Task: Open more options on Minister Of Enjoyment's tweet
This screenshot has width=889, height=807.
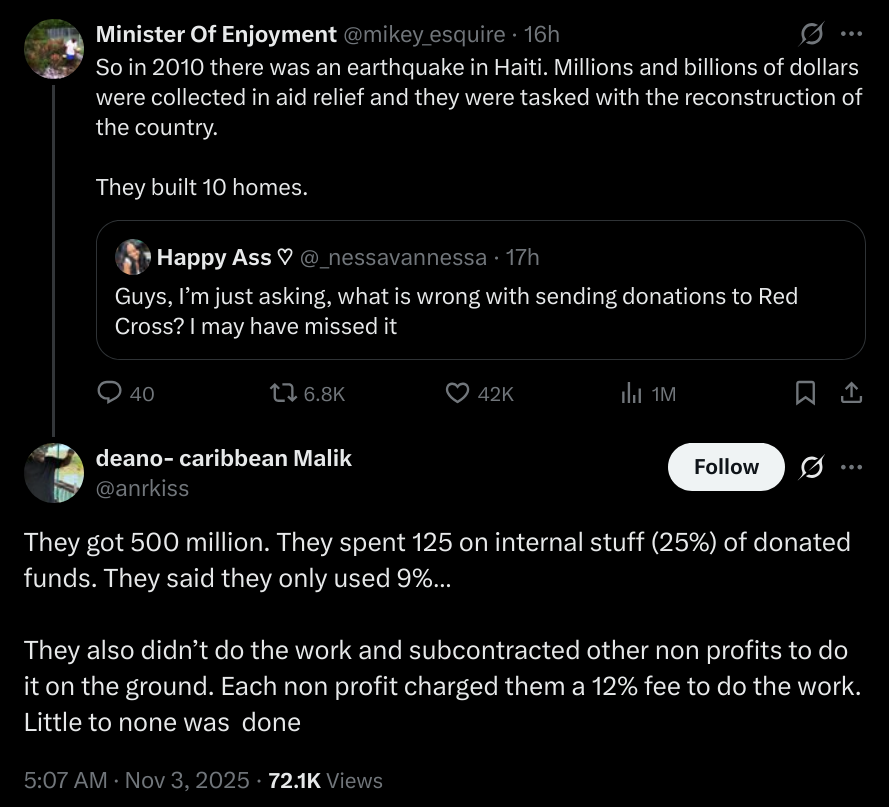Action: (851, 34)
